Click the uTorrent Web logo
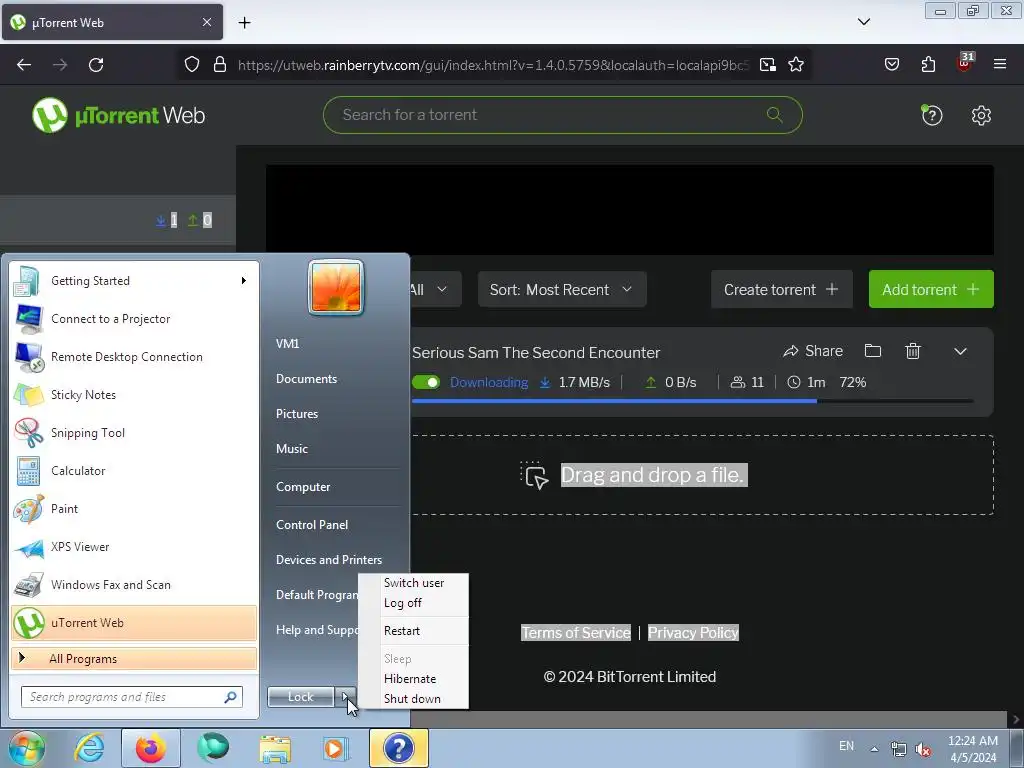 coord(118,116)
